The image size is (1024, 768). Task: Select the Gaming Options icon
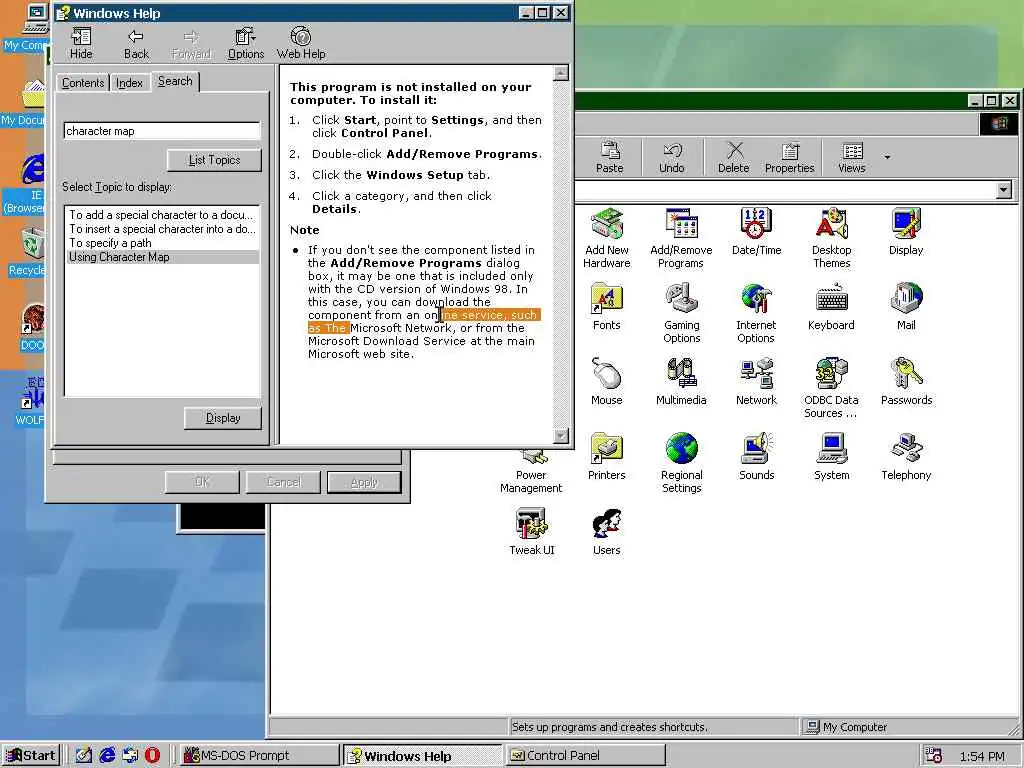tap(681, 313)
